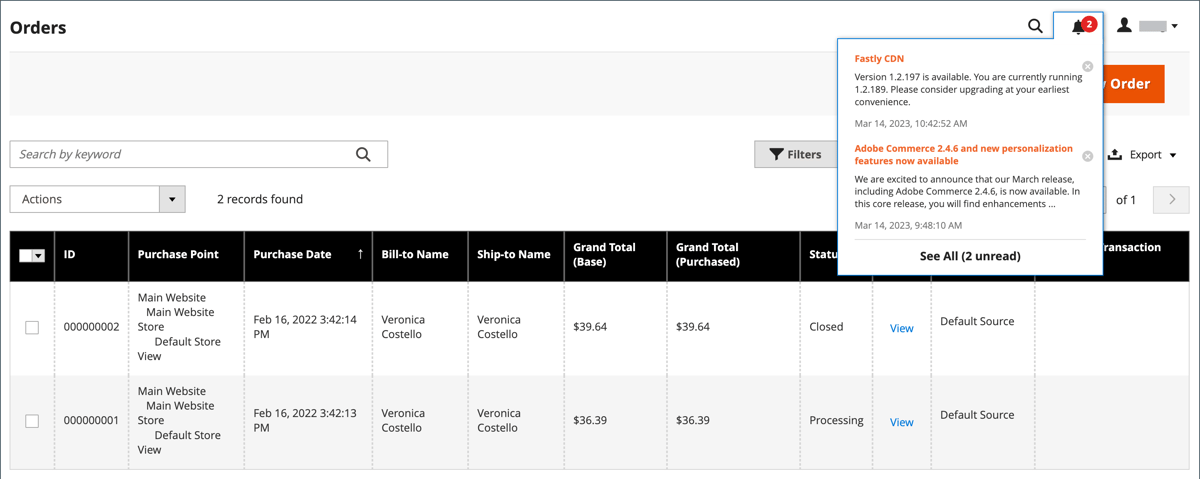Click the user account icon
The height and width of the screenshot is (479, 1200).
click(x=1125, y=26)
